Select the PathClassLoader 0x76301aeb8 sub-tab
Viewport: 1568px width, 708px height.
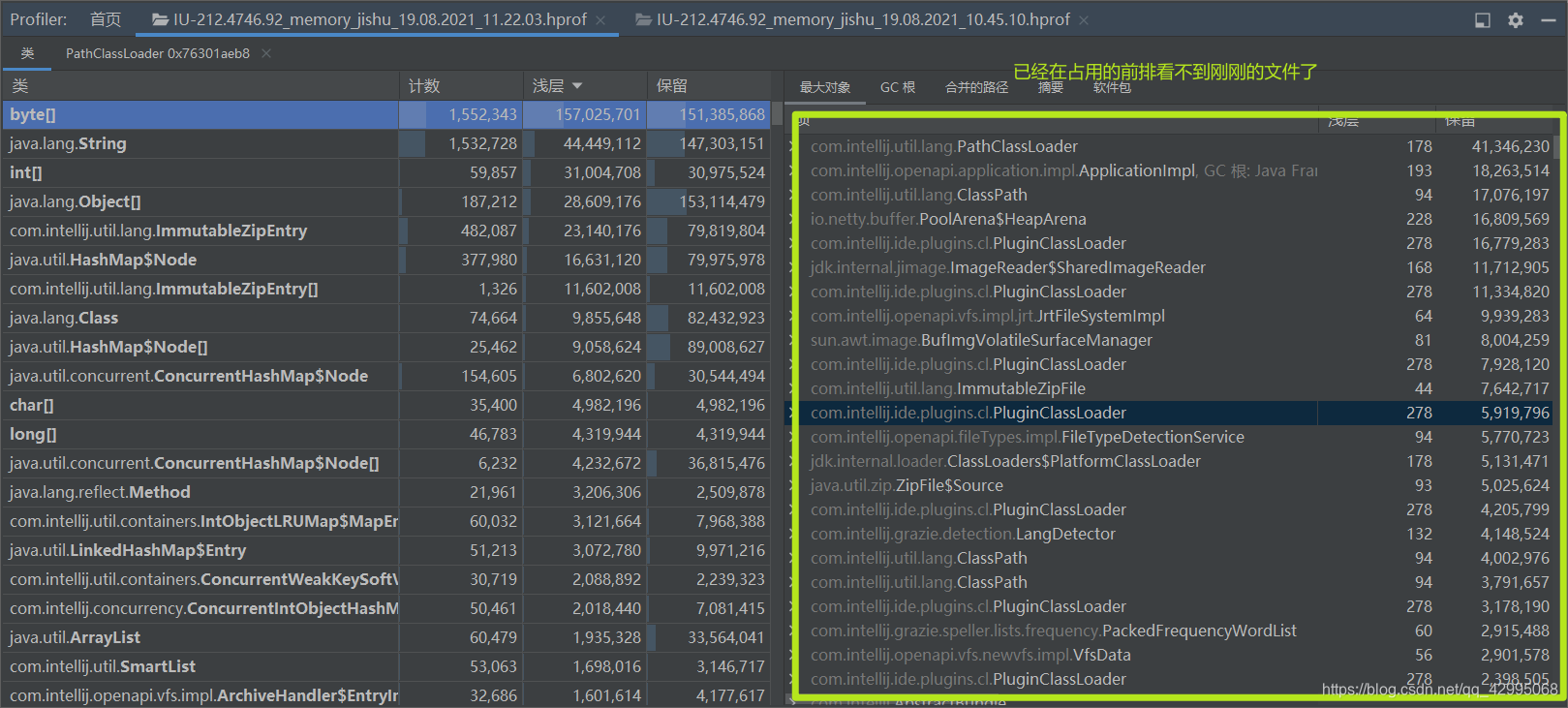[158, 53]
